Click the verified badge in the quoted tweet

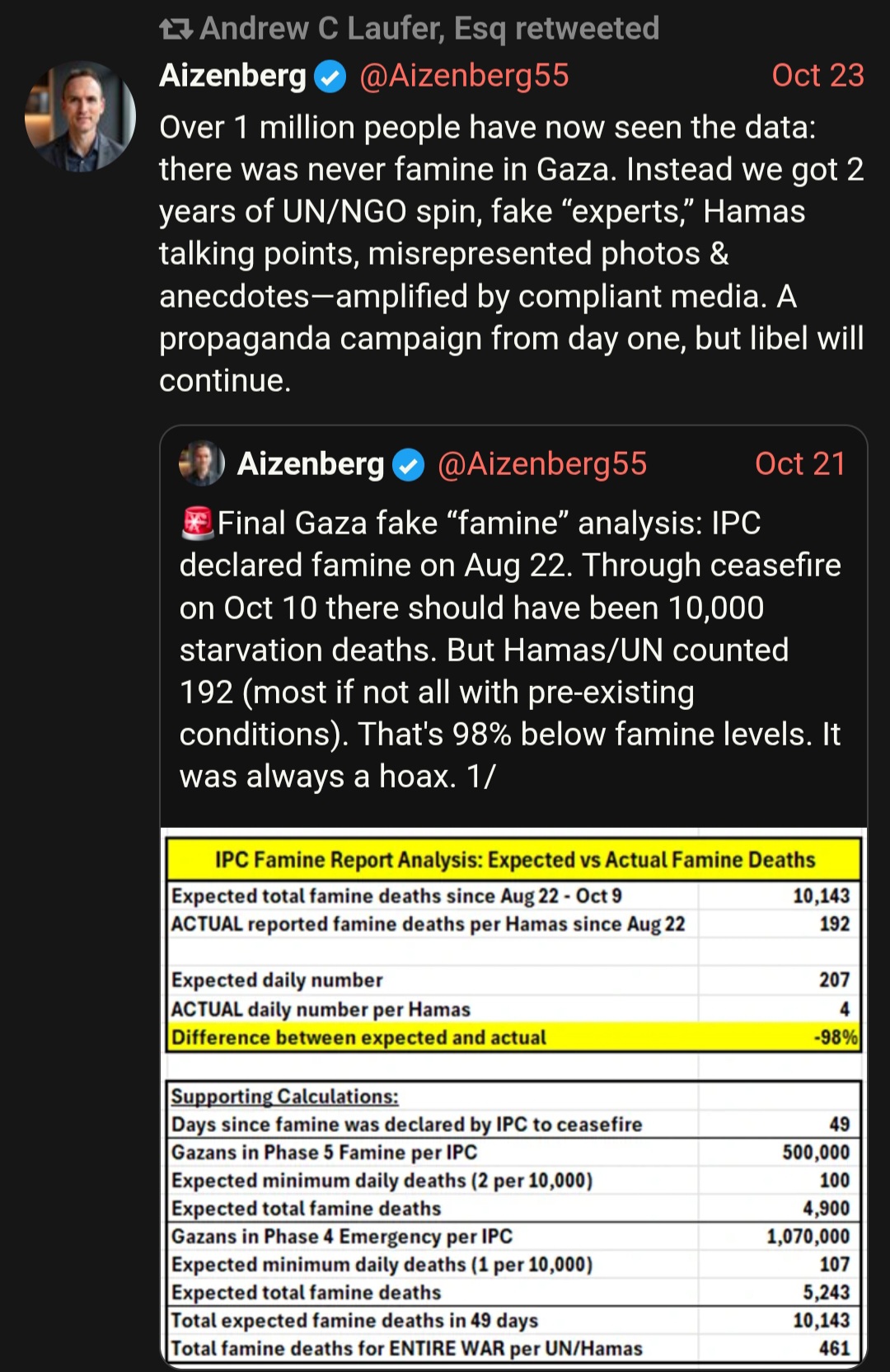408,466
